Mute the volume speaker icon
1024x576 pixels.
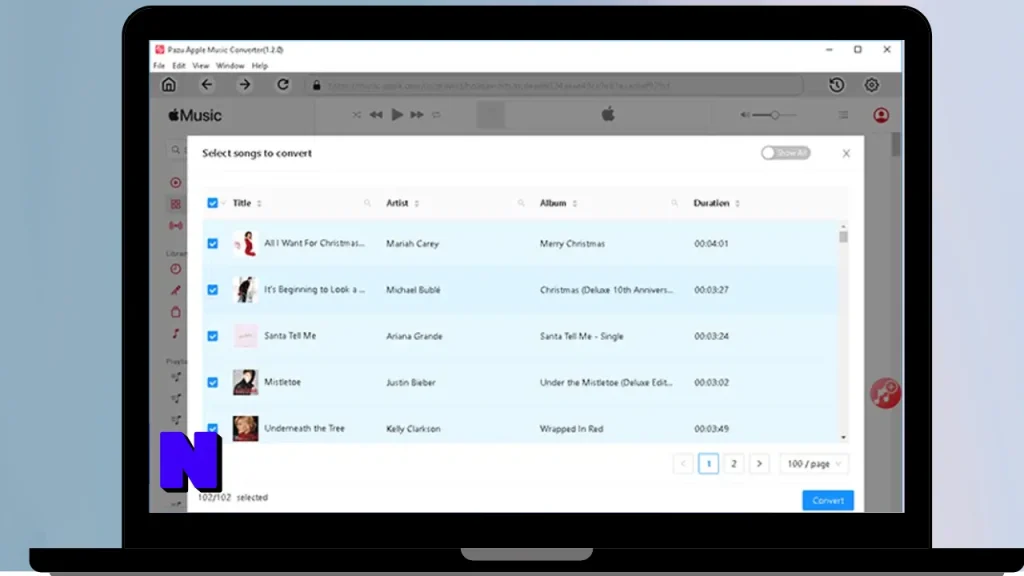[x=744, y=115]
